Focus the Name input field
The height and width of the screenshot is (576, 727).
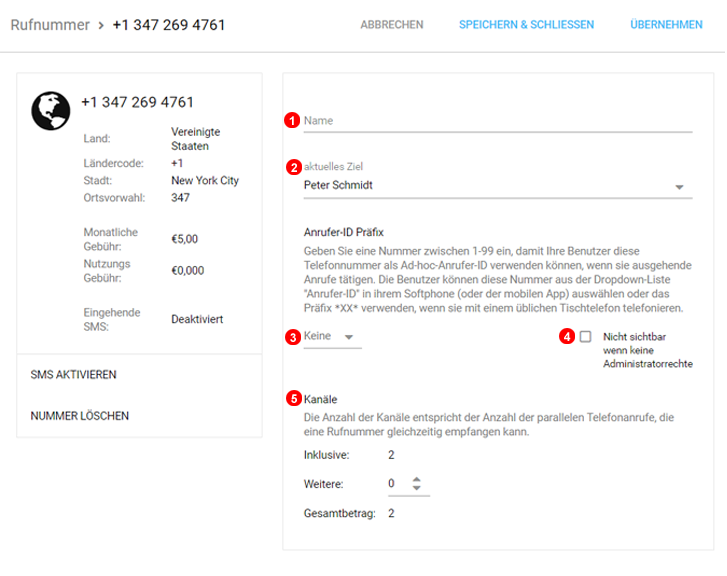497,121
